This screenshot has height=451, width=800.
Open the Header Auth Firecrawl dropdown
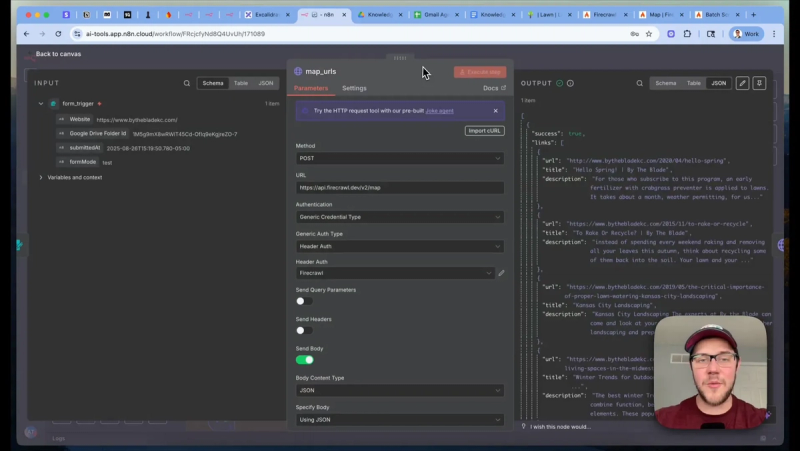tap(395, 273)
